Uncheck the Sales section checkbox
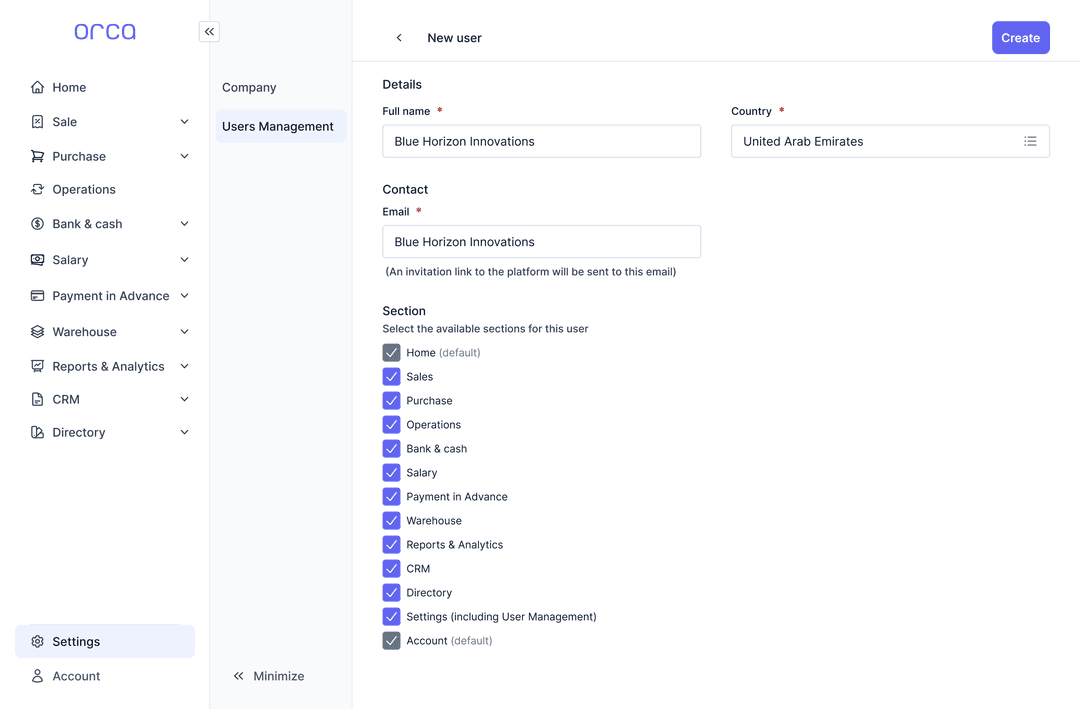This screenshot has height=709, width=1080. tap(391, 376)
